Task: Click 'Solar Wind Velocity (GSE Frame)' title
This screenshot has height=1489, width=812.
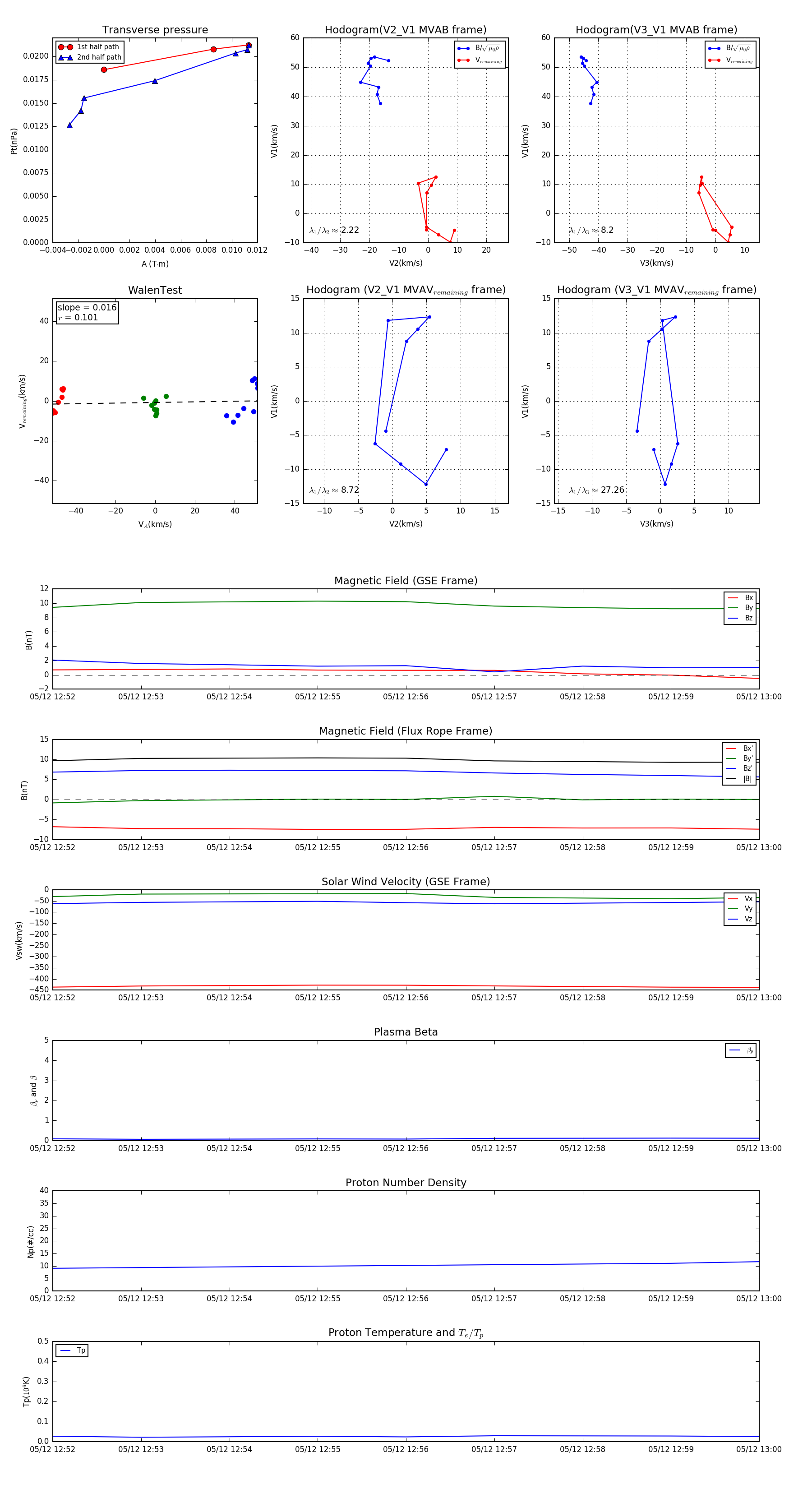Action: [x=406, y=882]
